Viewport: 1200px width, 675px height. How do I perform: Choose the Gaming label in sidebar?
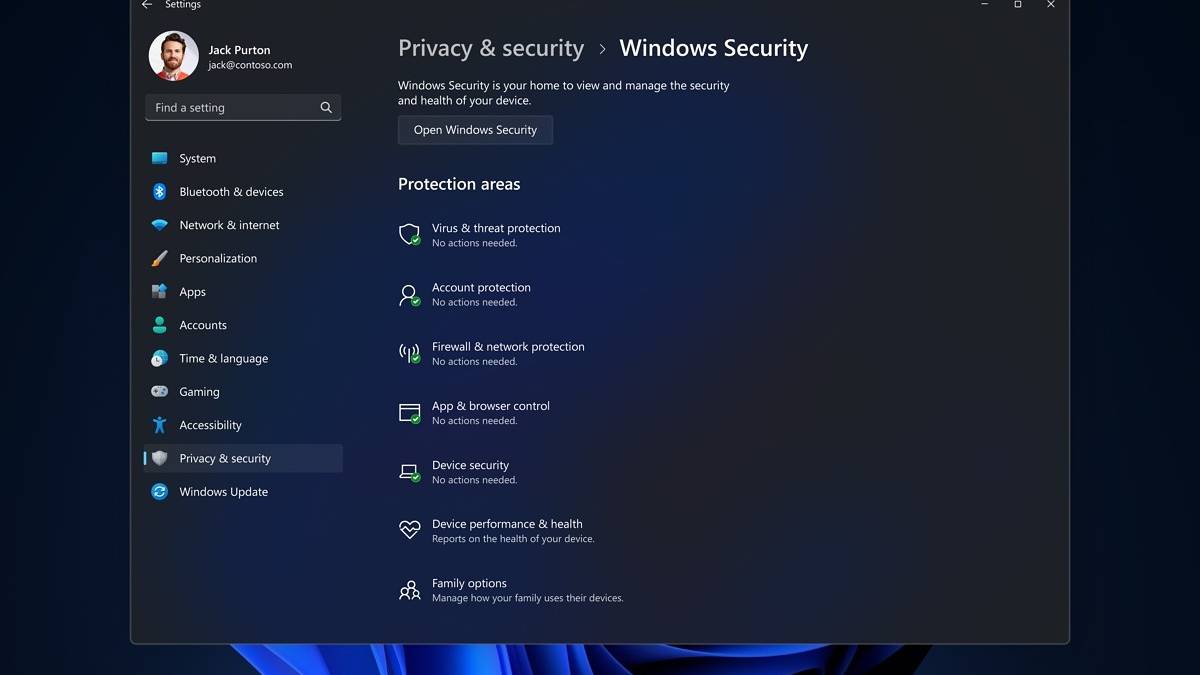199,392
